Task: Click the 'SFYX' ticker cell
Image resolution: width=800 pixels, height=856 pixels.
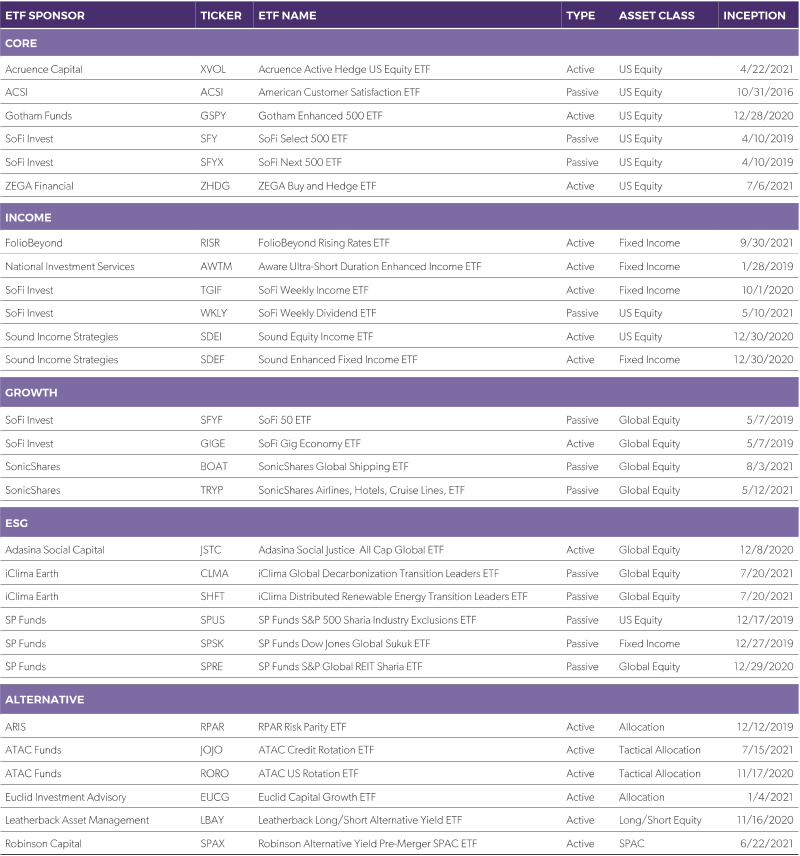Action: (212, 162)
